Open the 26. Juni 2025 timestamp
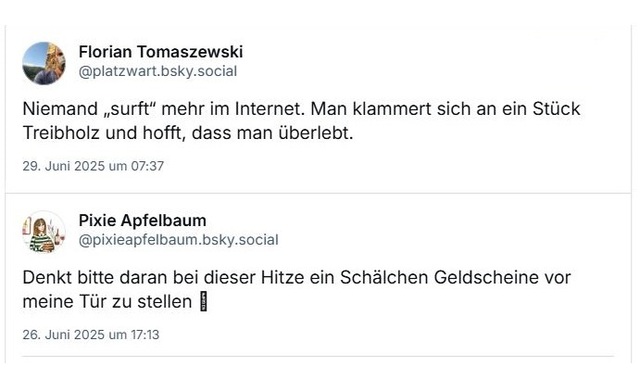The height and width of the screenshot is (379, 640). click(x=91, y=335)
